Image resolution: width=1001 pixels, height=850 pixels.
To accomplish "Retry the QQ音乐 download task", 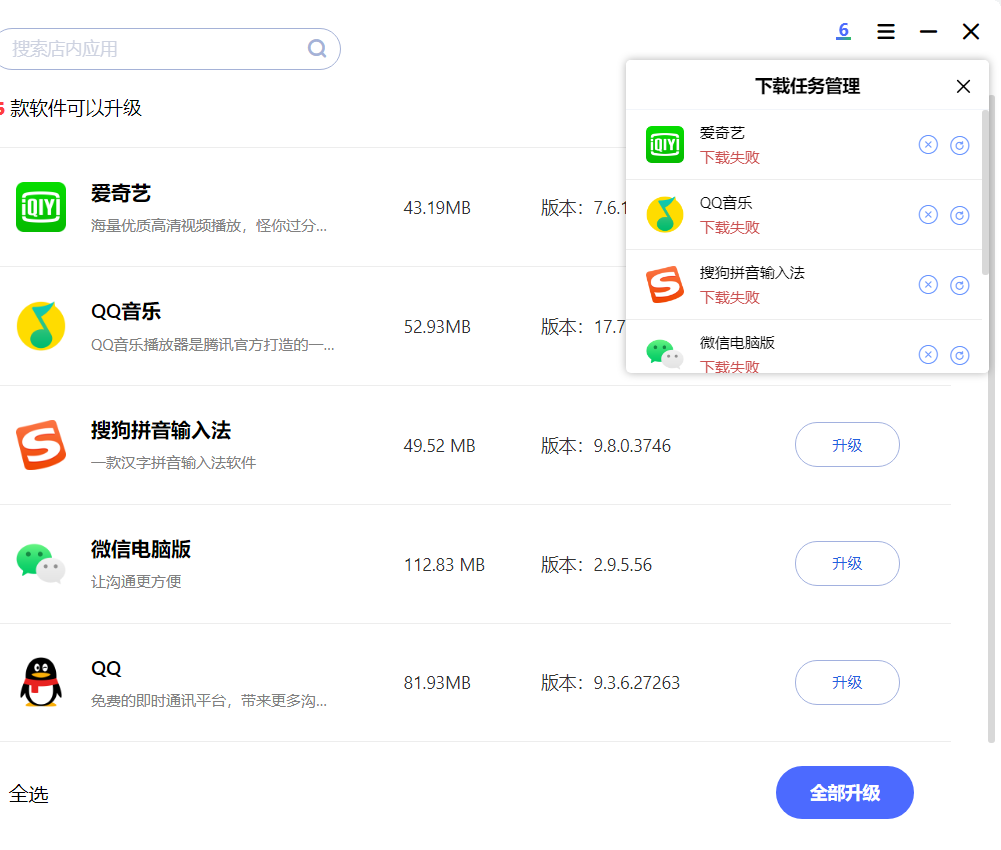I will pyautogui.click(x=960, y=215).
